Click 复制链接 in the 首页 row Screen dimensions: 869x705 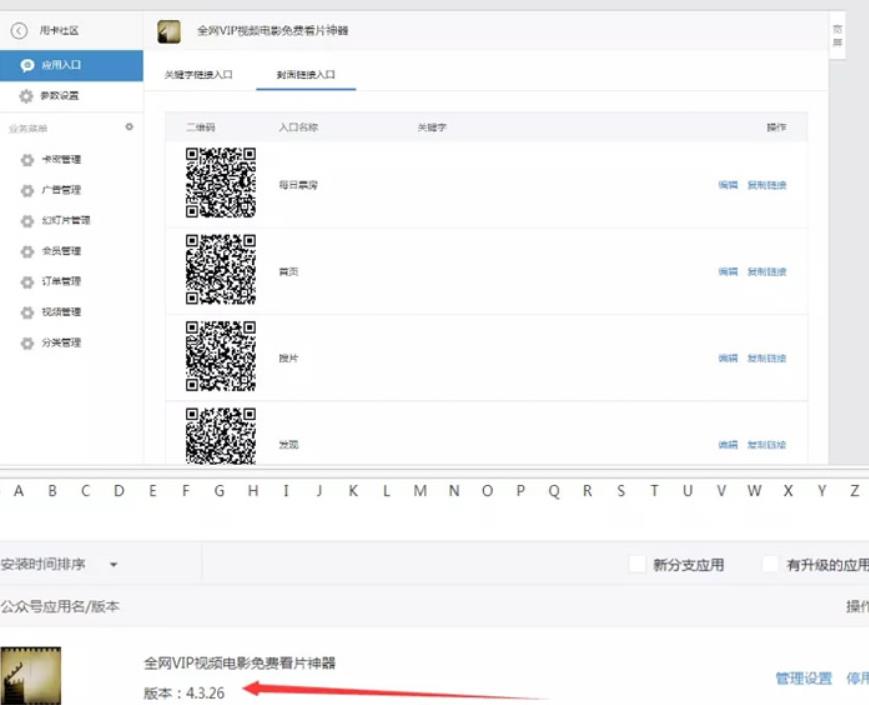coord(767,272)
